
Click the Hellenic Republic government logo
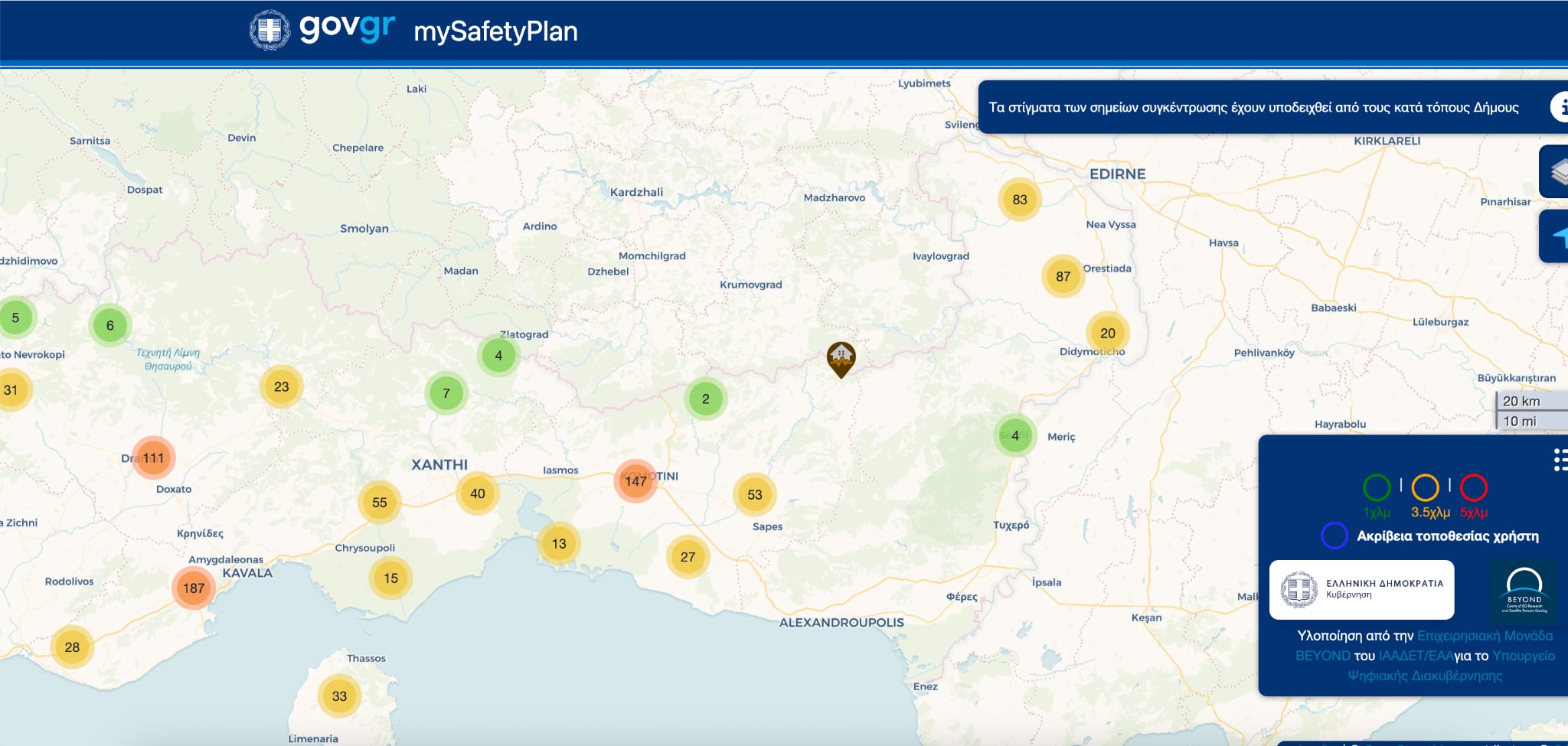pyautogui.click(x=1361, y=590)
